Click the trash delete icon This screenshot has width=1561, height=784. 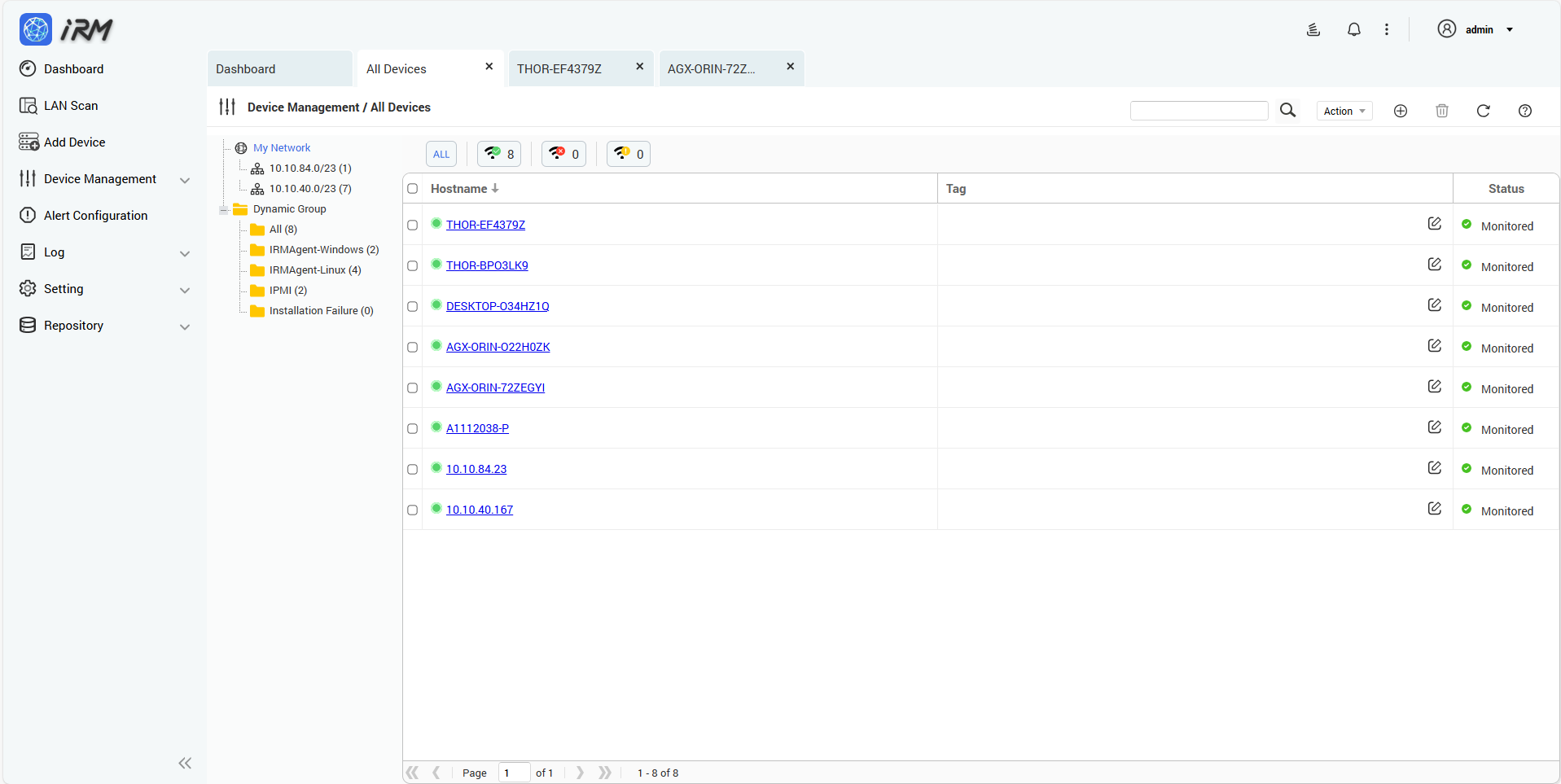(x=1442, y=111)
